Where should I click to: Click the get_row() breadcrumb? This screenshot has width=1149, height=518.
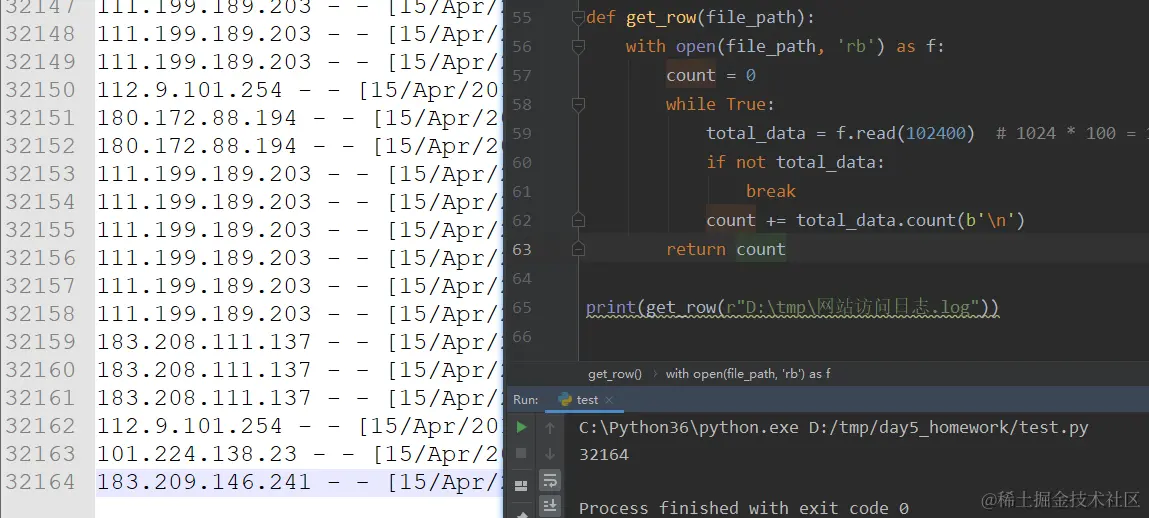coord(614,374)
